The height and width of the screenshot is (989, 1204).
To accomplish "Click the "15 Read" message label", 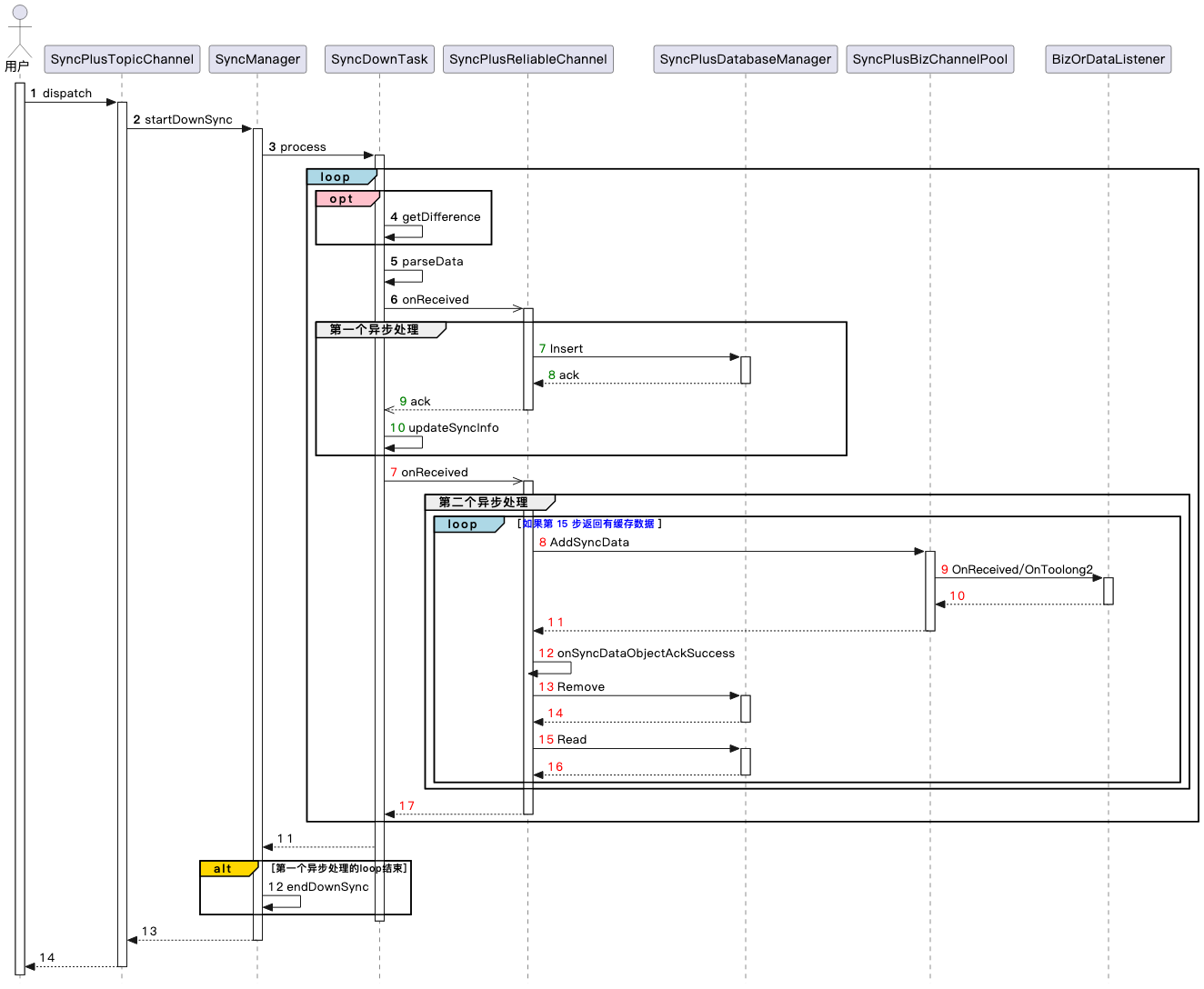I will [563, 740].
